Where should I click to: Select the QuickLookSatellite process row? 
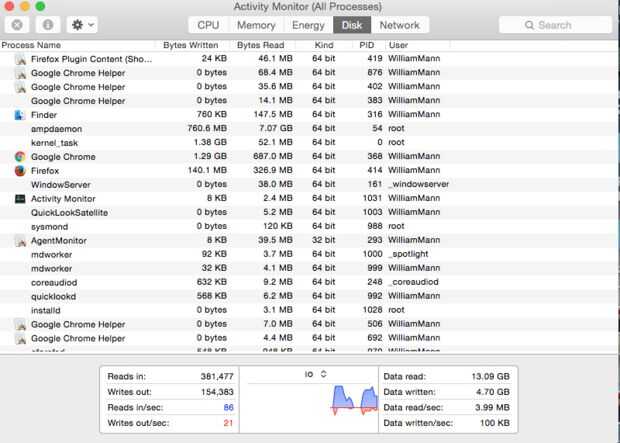coord(308,213)
